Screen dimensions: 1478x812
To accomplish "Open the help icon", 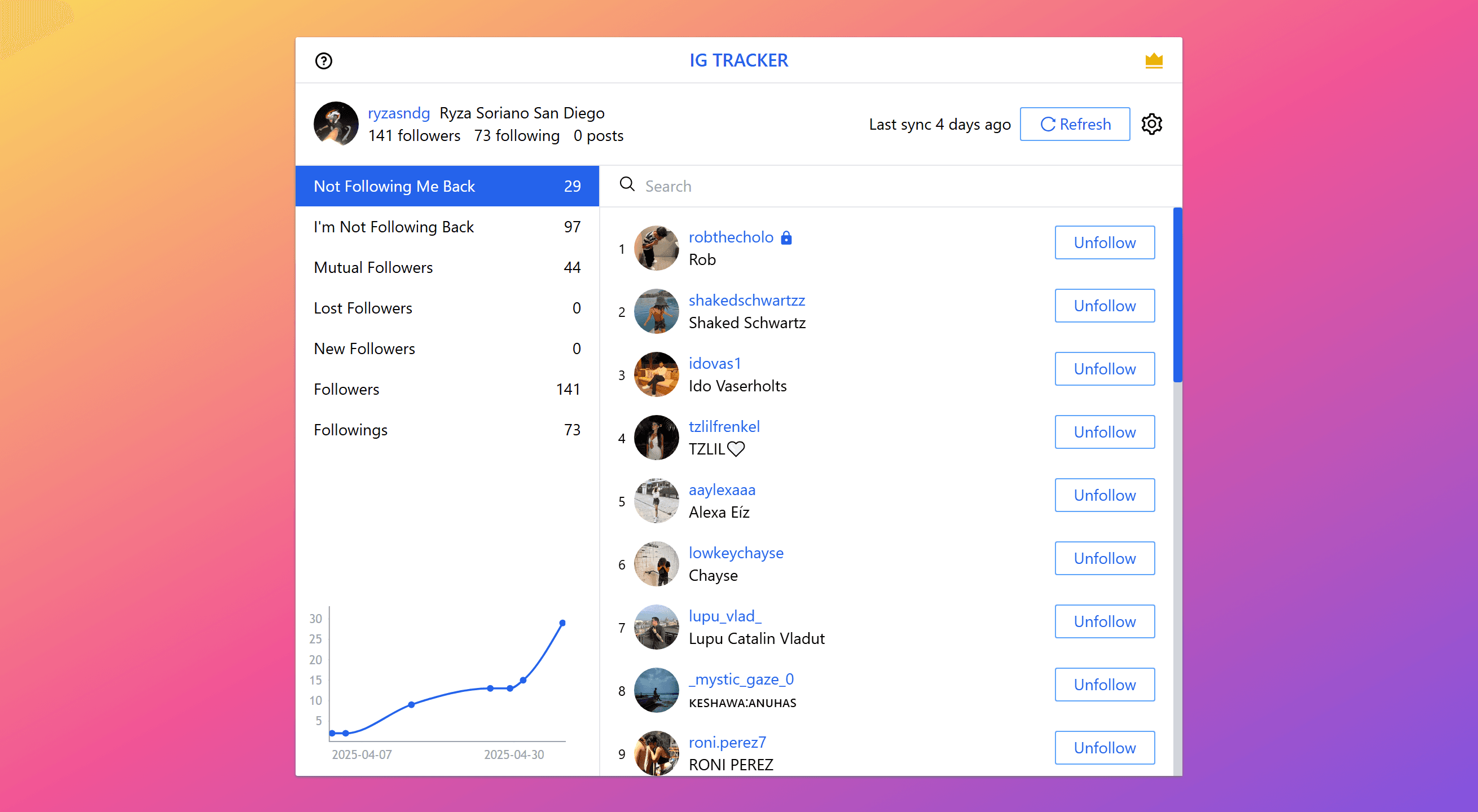I will [x=323, y=60].
